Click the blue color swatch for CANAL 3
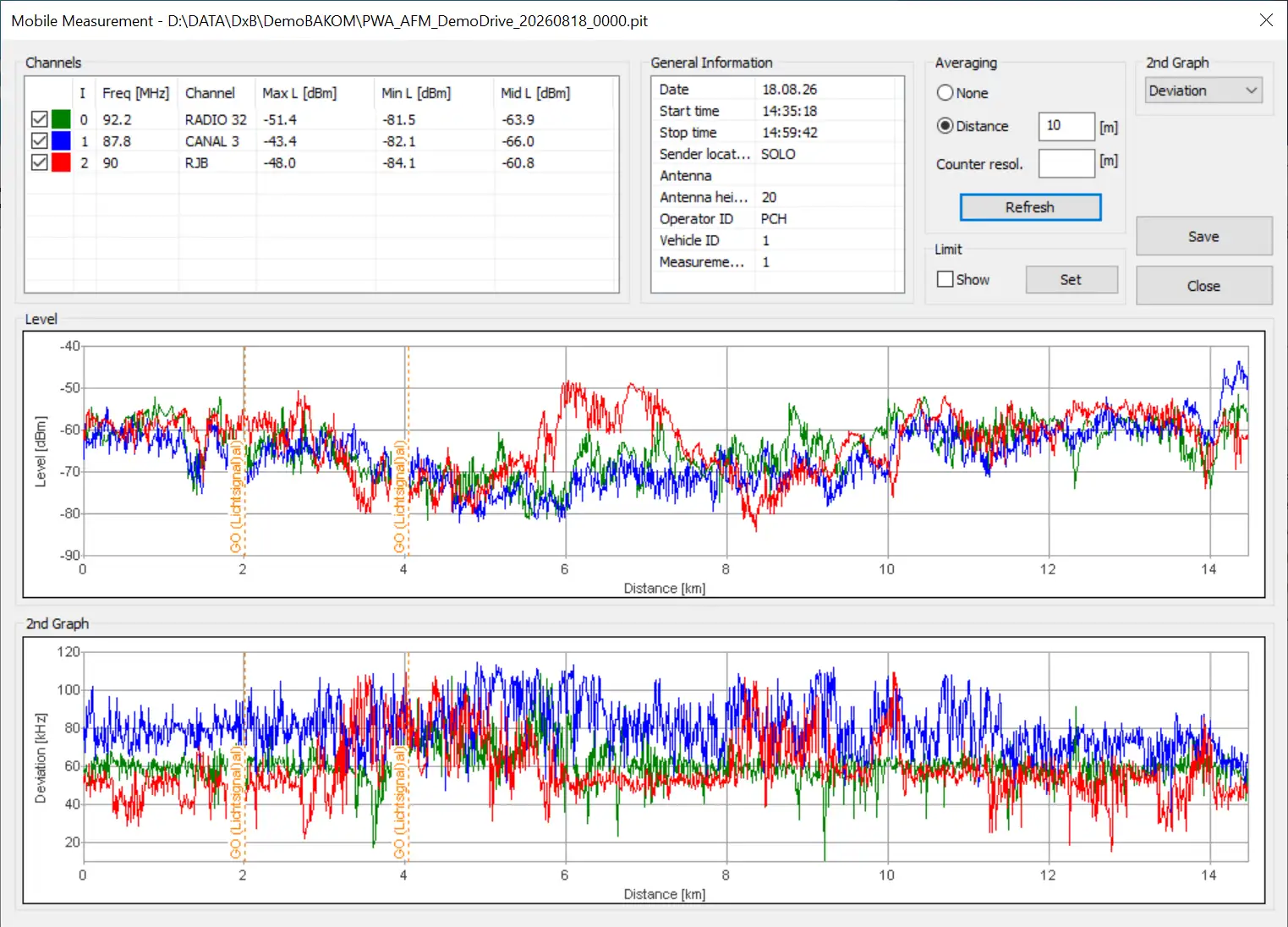Screen dimensions: 1288x927 coord(61,141)
